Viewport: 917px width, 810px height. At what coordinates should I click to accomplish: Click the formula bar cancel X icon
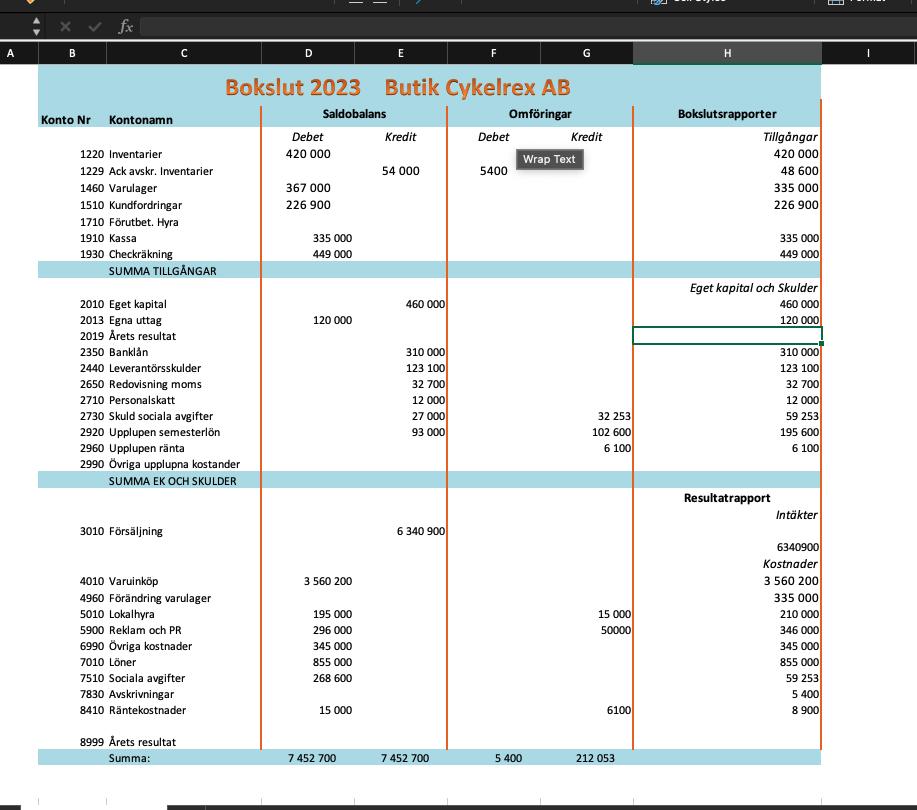click(65, 27)
